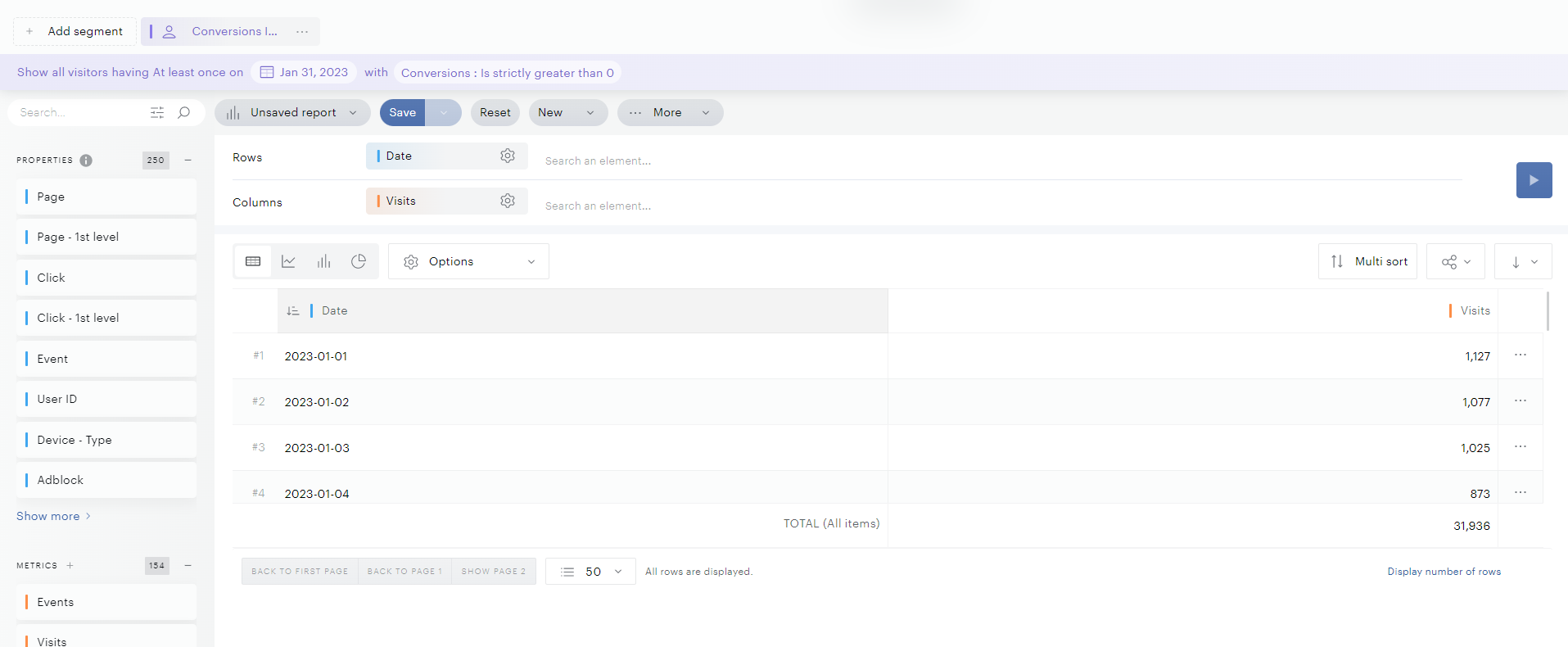Viewport: 1568px width, 647px height.
Task: Switch to line chart view
Action: (x=288, y=261)
